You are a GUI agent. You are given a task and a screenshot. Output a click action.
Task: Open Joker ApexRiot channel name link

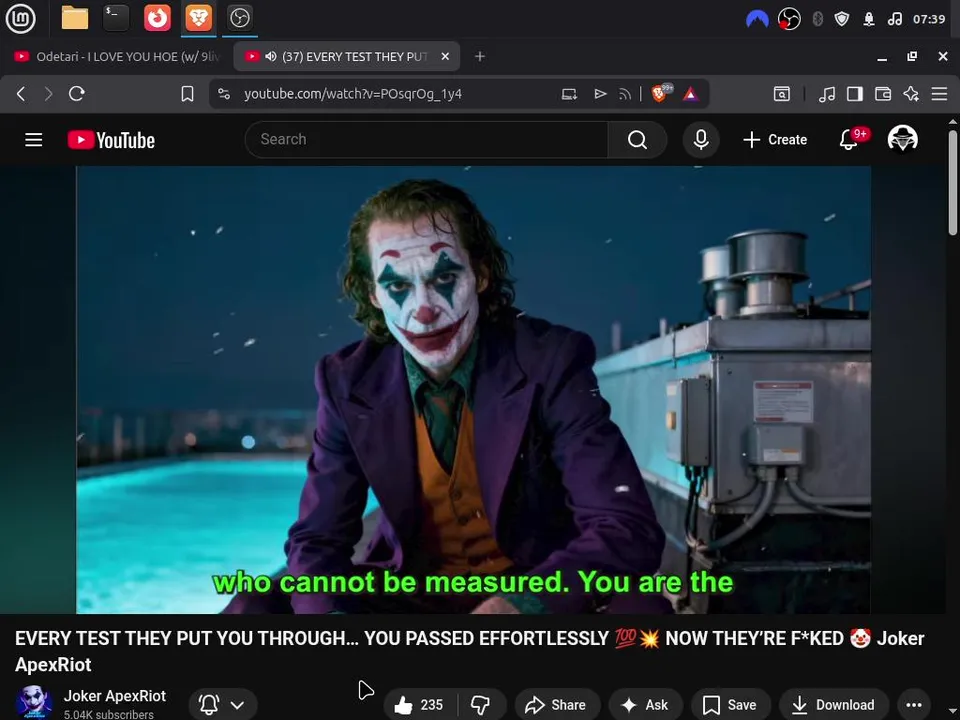114,696
